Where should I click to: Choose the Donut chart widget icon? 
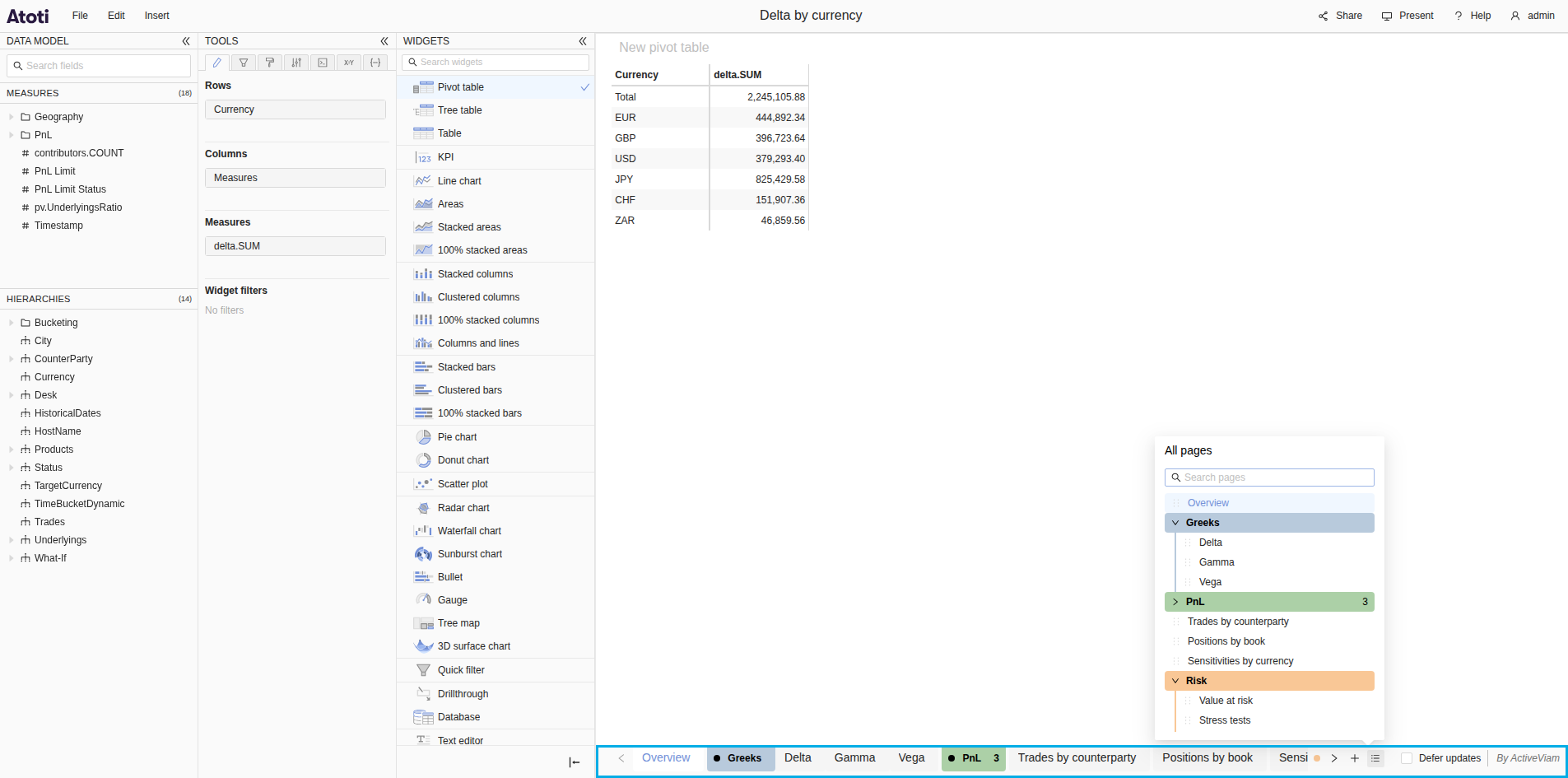(x=423, y=460)
